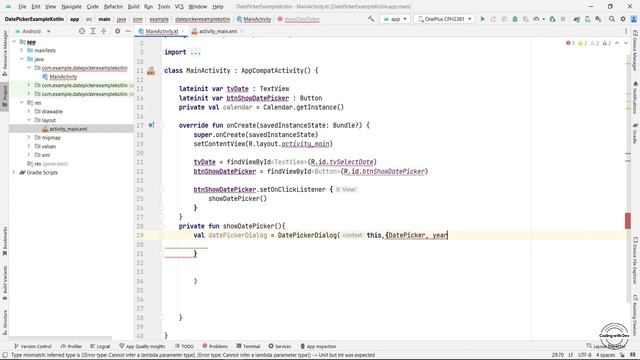Toggle the Resource Manager side panel

[4, 53]
